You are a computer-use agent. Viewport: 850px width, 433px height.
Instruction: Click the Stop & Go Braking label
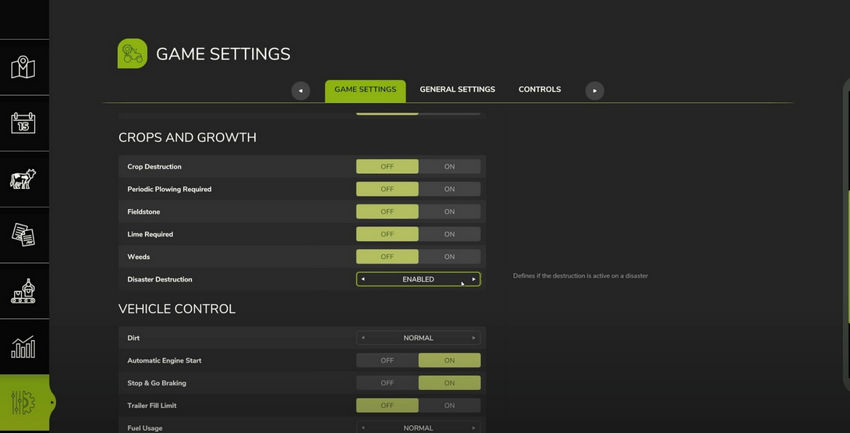(157, 383)
